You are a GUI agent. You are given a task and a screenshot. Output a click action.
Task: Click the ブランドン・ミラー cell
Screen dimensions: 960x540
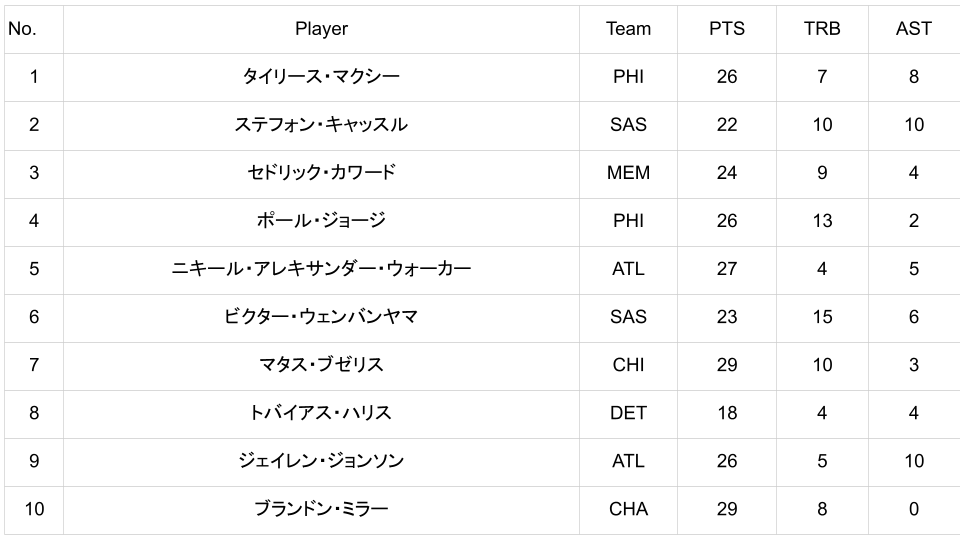321,509
